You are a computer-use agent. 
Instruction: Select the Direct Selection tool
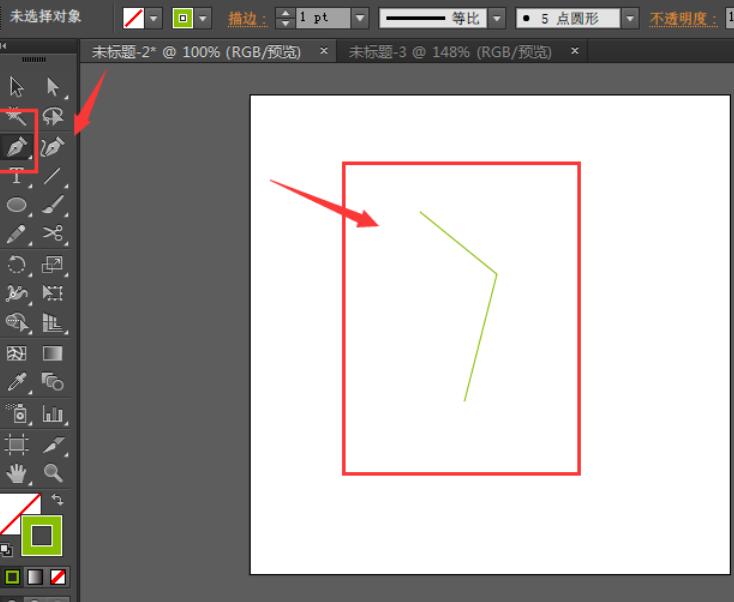pyautogui.click(x=52, y=88)
